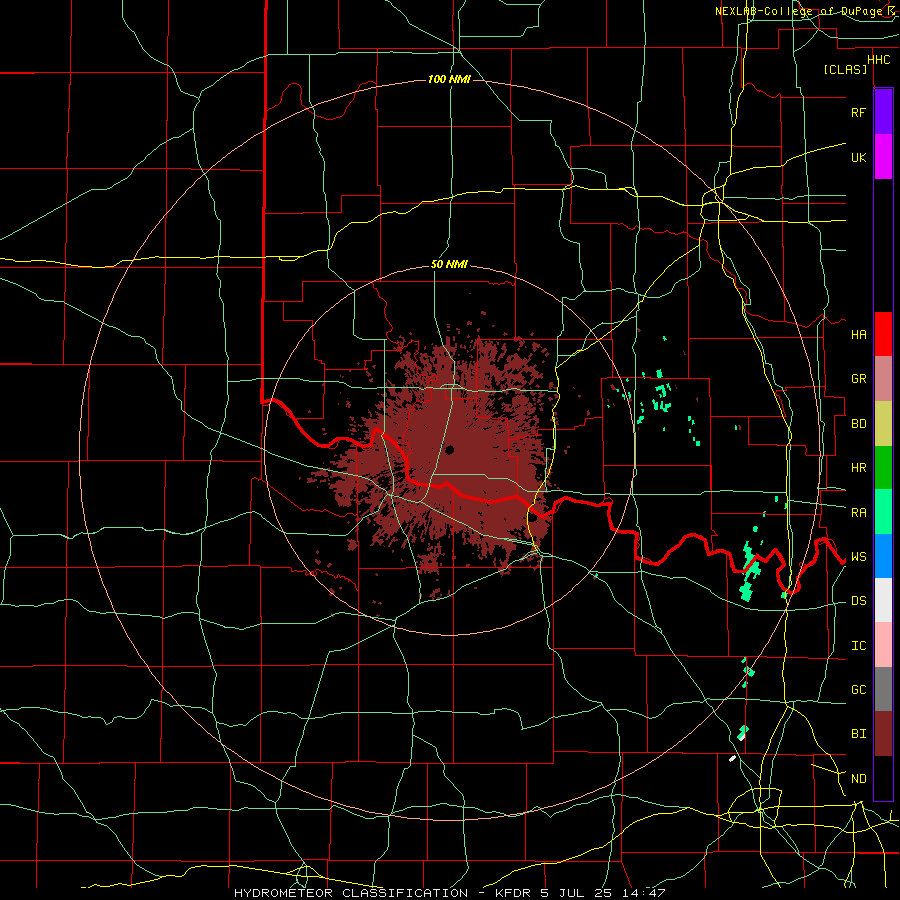
Task: Click the WS blue legend swatch
Action: click(x=883, y=556)
